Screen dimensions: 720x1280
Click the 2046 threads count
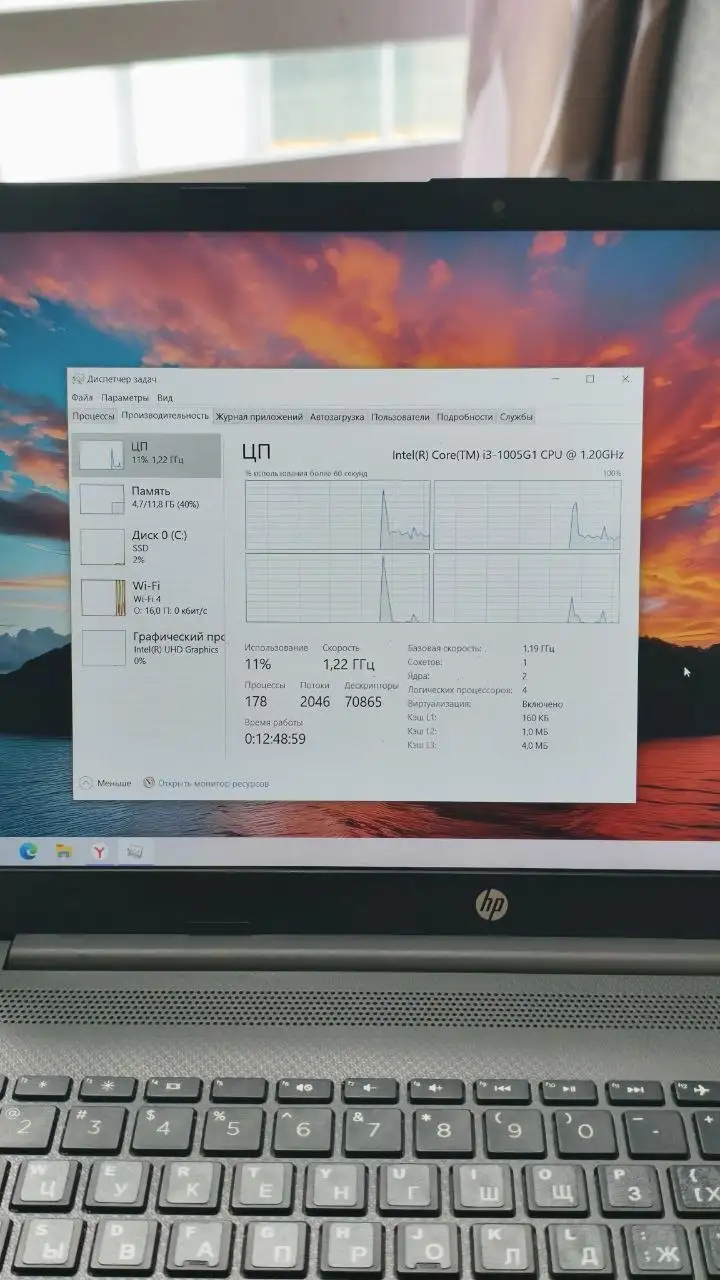point(315,702)
